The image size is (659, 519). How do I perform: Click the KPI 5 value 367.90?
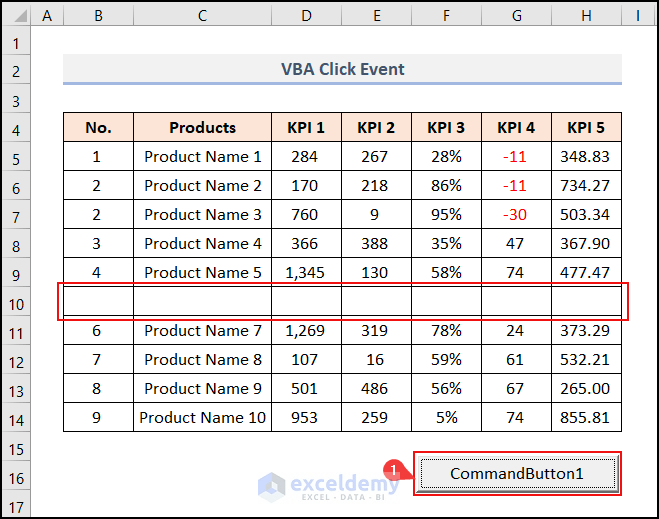(586, 243)
